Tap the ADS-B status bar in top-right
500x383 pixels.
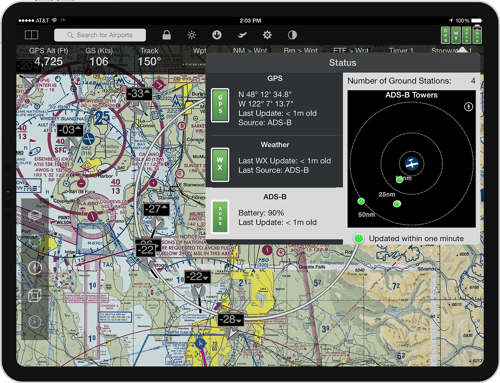pos(466,35)
